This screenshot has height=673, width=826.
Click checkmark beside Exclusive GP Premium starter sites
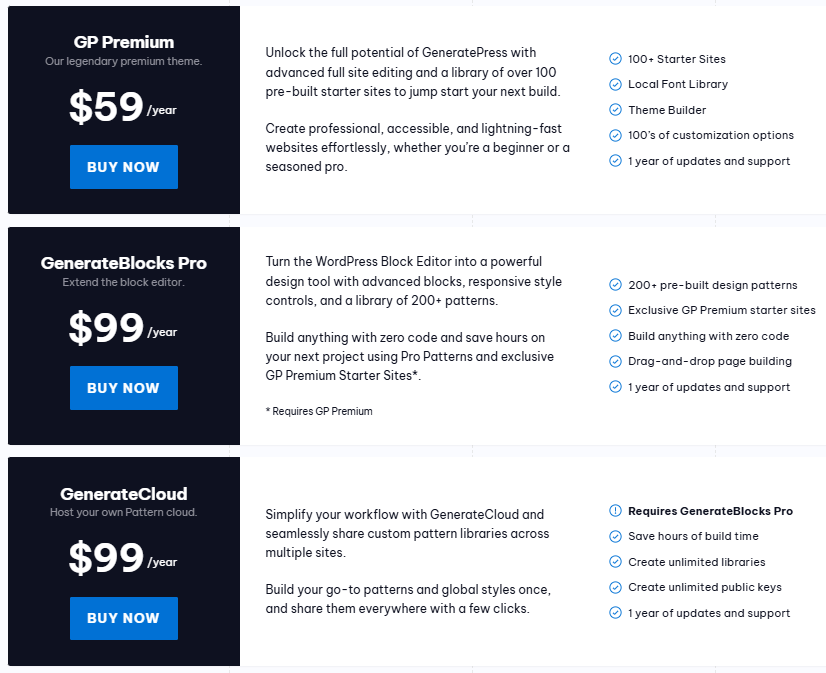pos(615,310)
